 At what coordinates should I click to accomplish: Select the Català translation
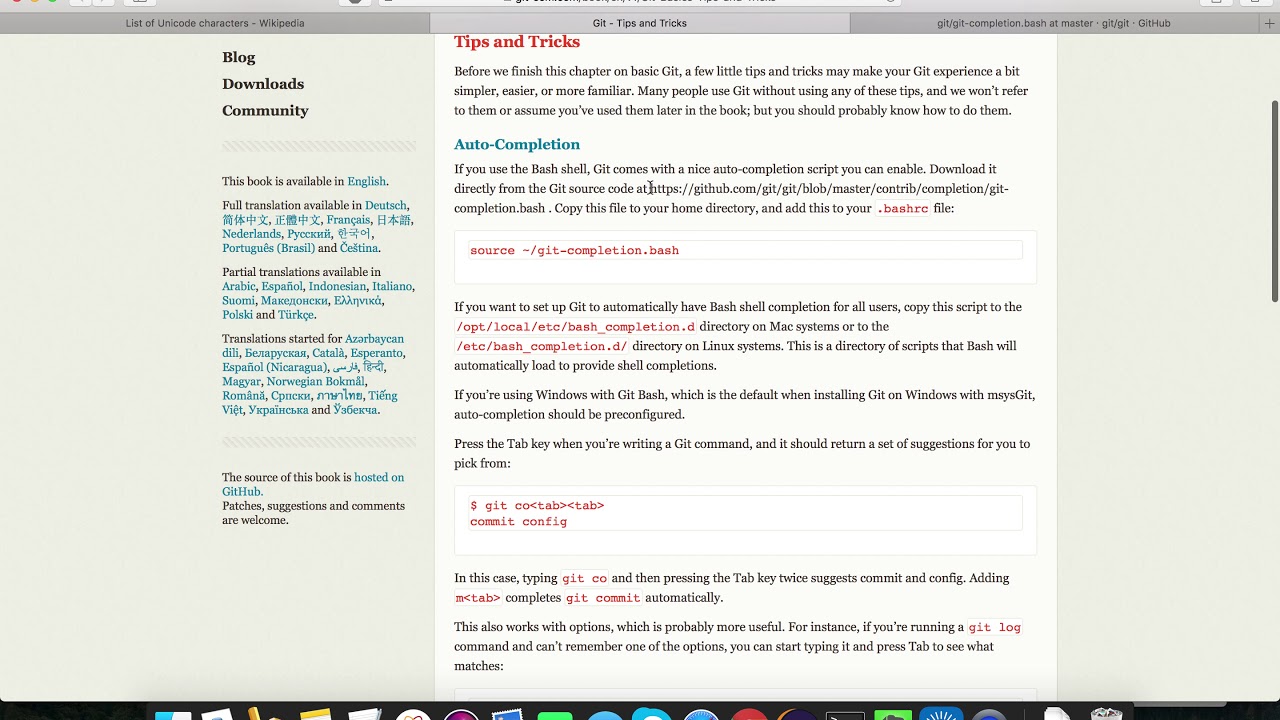pos(329,353)
